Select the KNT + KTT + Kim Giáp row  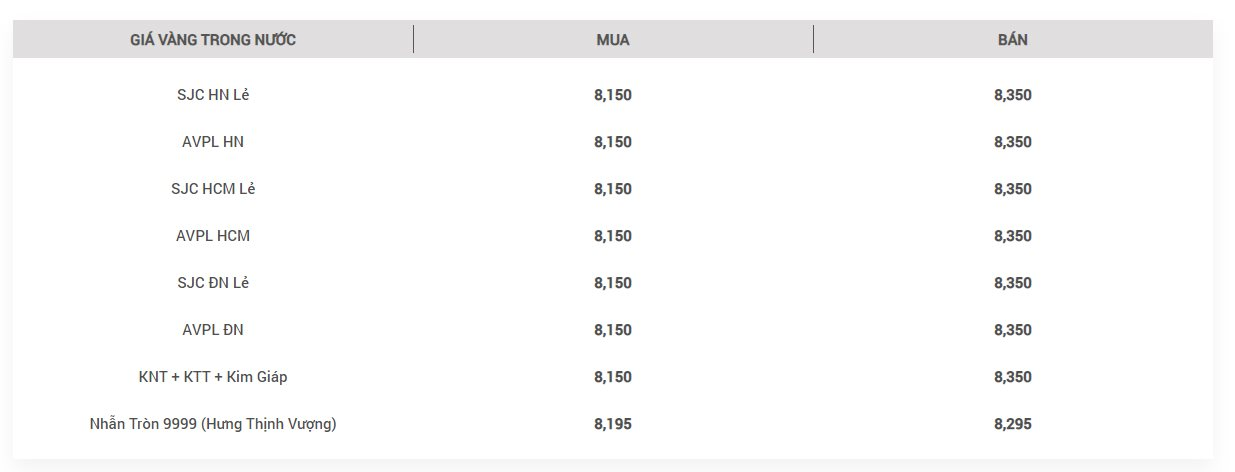coord(613,377)
